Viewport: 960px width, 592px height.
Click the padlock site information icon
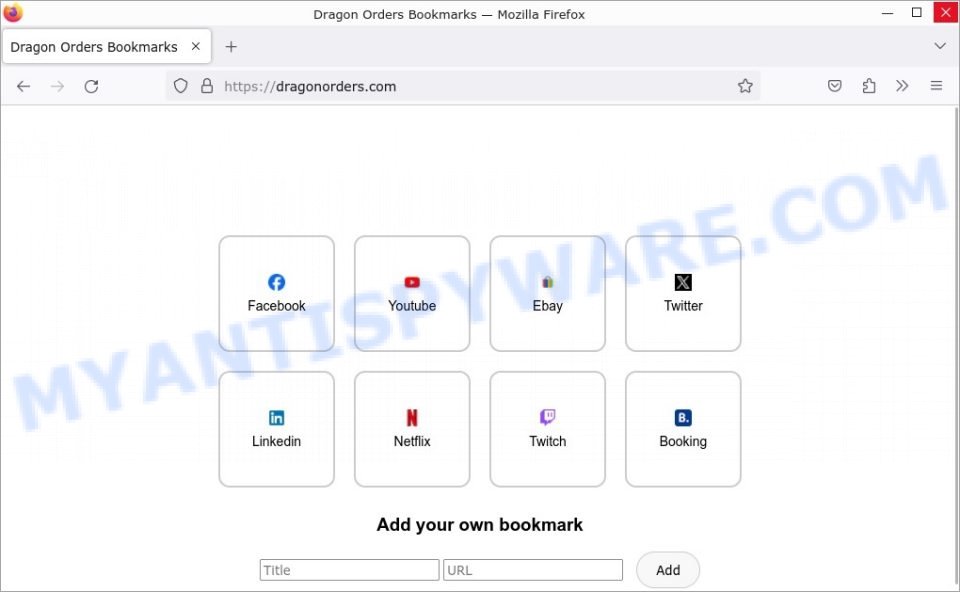click(207, 86)
